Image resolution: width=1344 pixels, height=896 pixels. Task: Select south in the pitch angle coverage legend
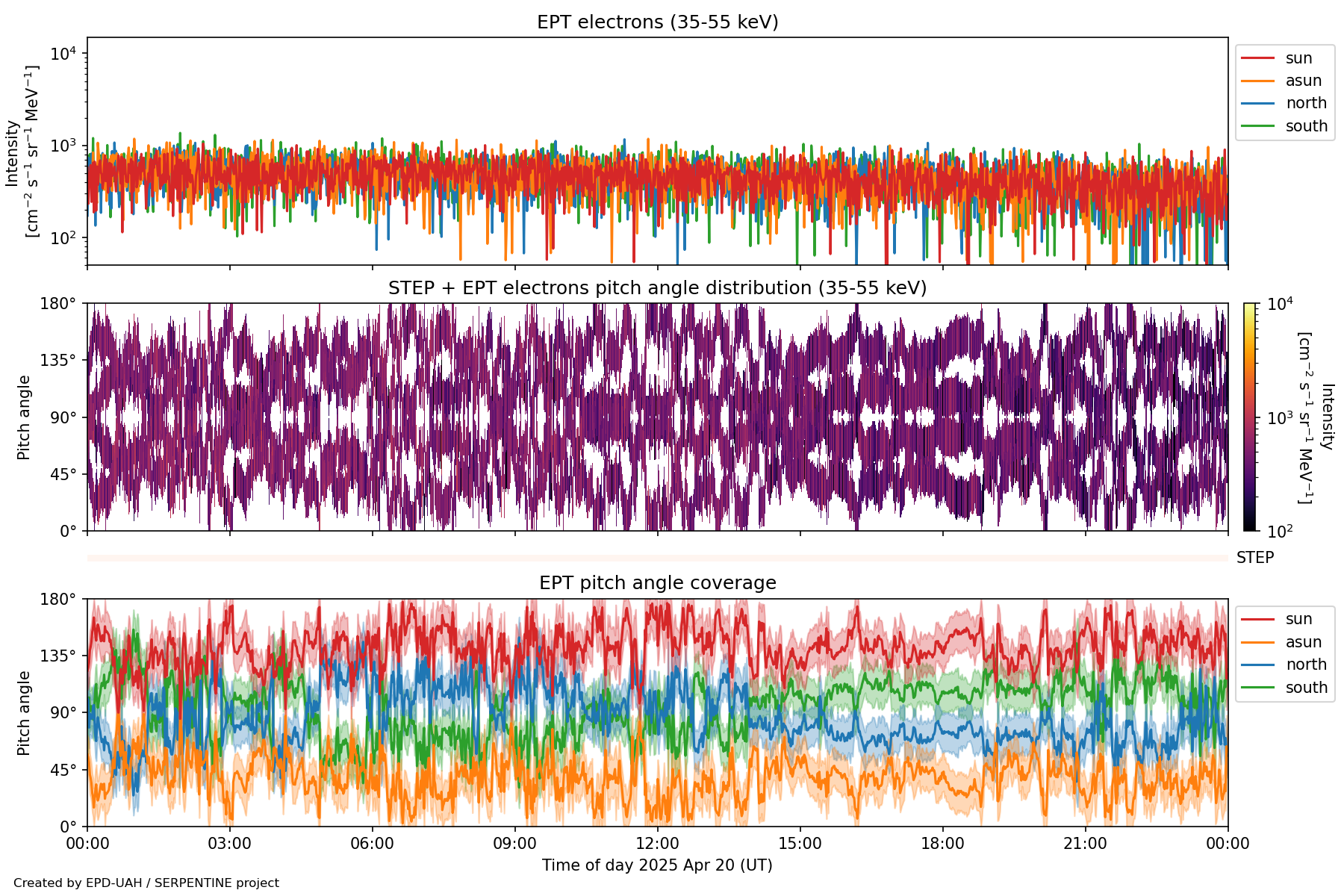(x=1306, y=688)
